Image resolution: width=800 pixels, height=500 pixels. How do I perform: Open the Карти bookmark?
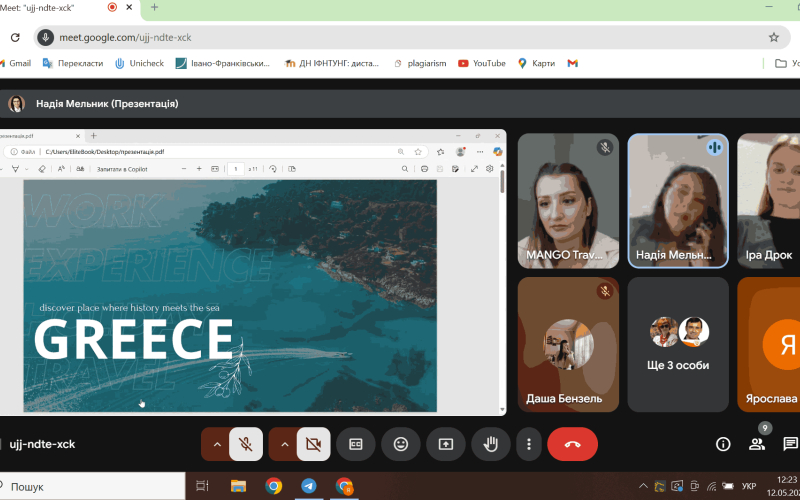click(536, 63)
